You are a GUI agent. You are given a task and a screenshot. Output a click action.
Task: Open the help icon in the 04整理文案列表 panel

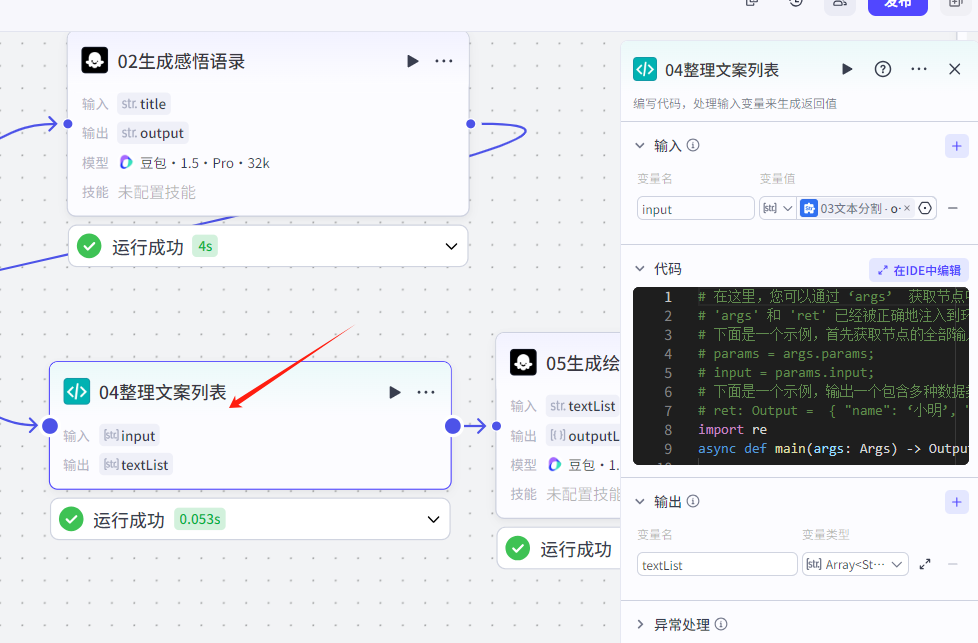(882, 69)
